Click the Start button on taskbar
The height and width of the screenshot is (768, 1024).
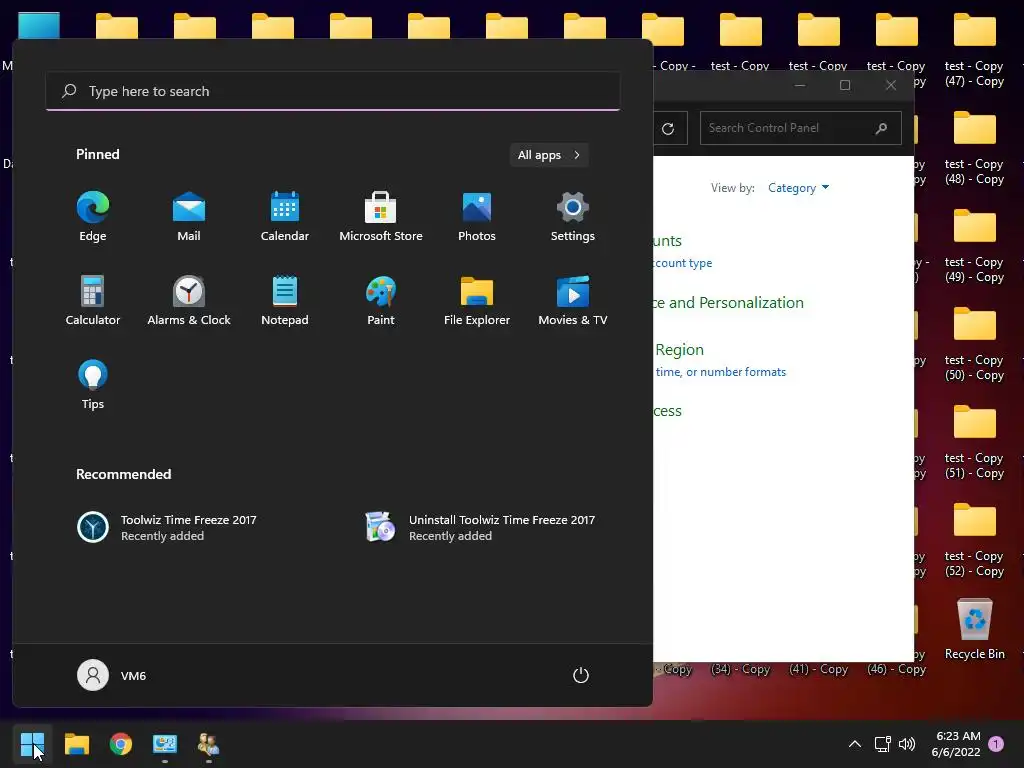click(32, 744)
